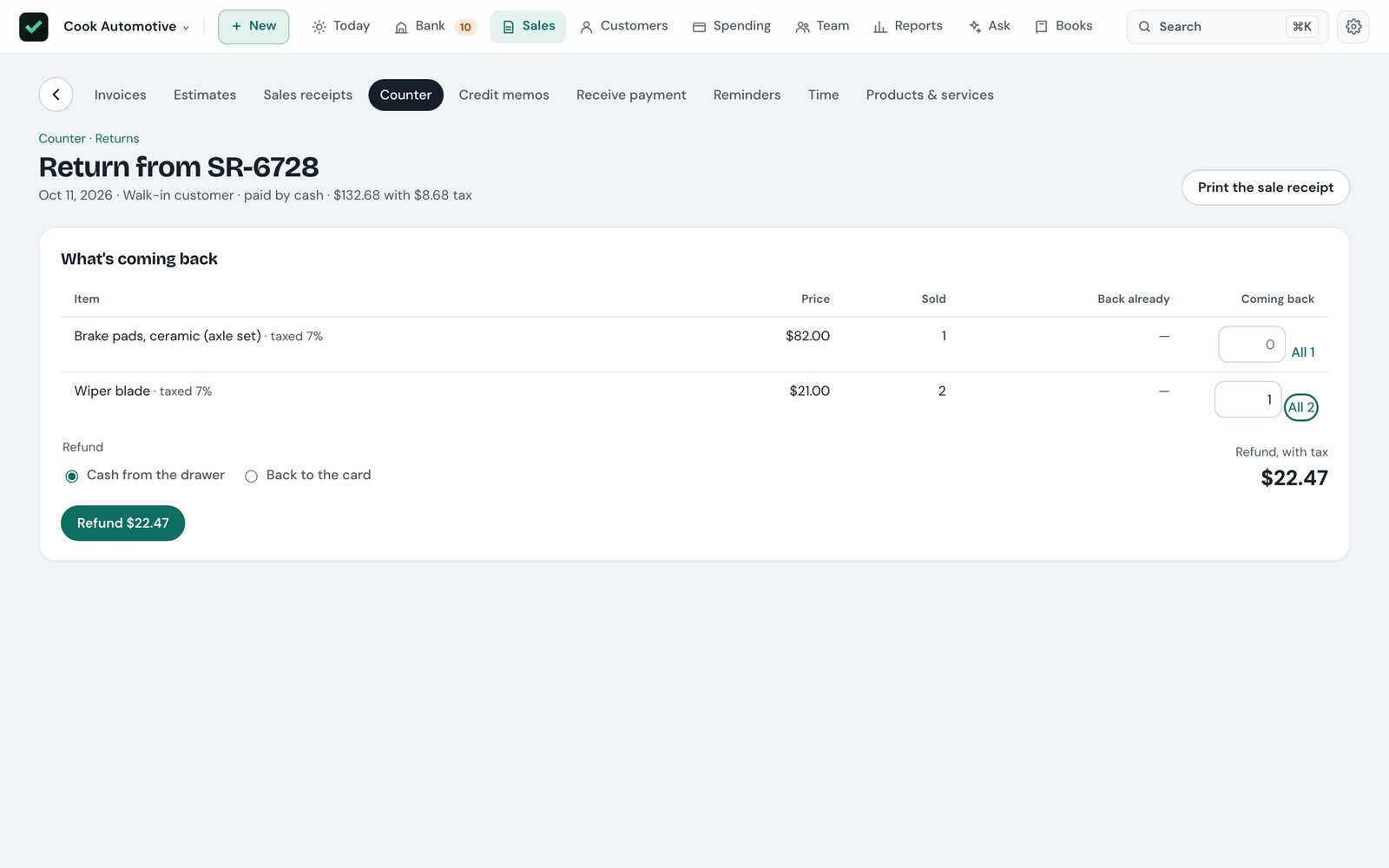Click the Brake pads coming back quantity field
1389x868 pixels.
click(x=1252, y=345)
